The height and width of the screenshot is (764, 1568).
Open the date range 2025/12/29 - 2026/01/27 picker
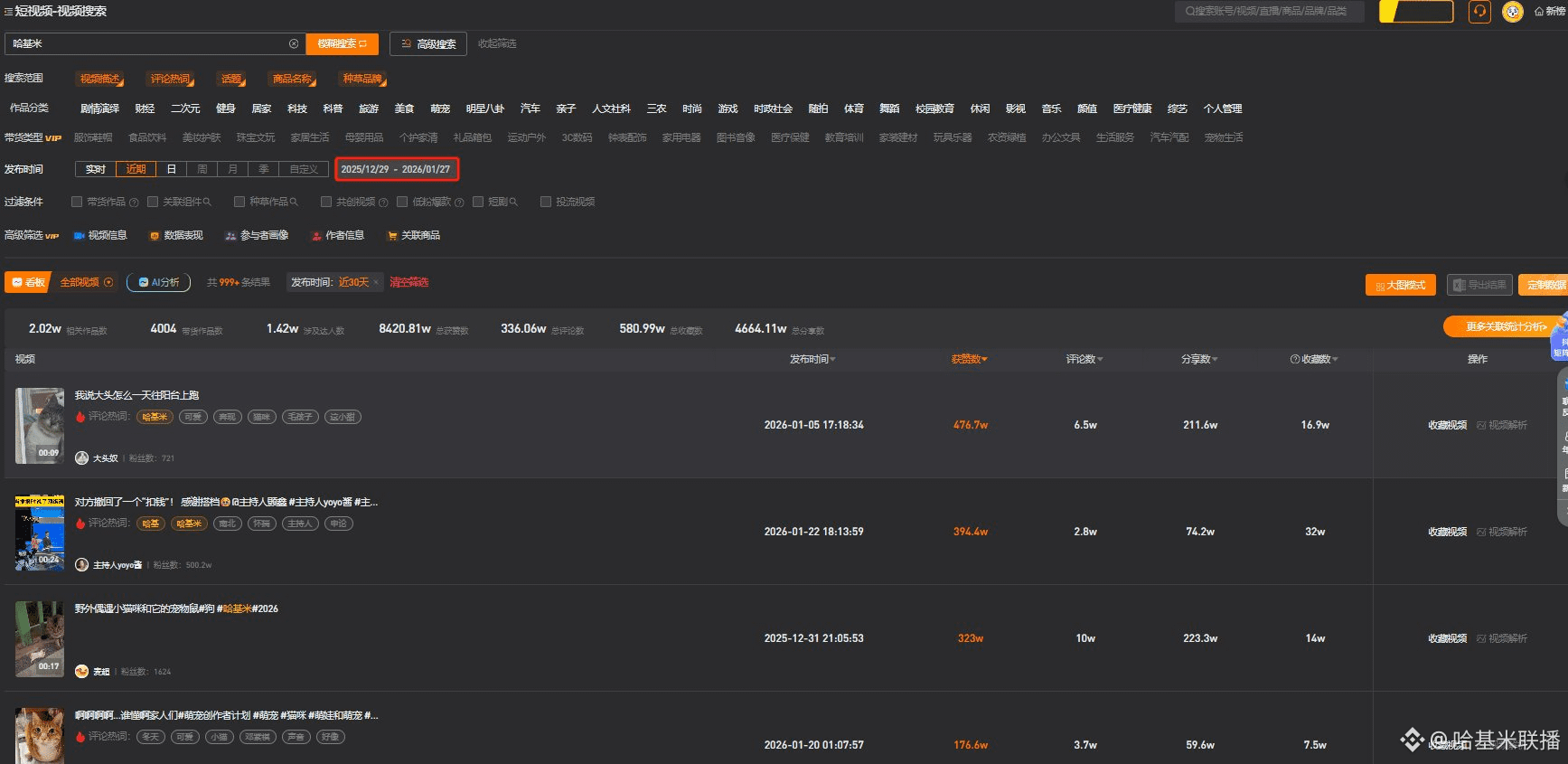396,169
